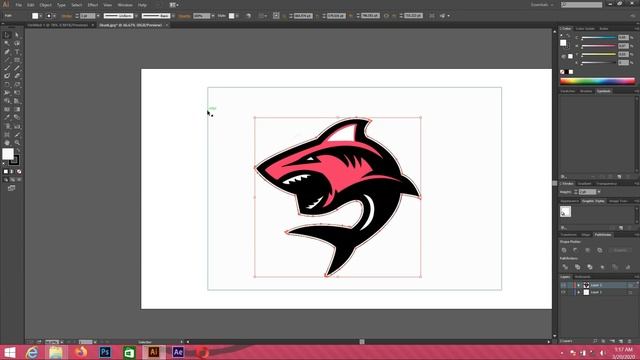This screenshot has width=640, height=360.
Task: Click the delete layer trash icon
Action: coord(630,341)
